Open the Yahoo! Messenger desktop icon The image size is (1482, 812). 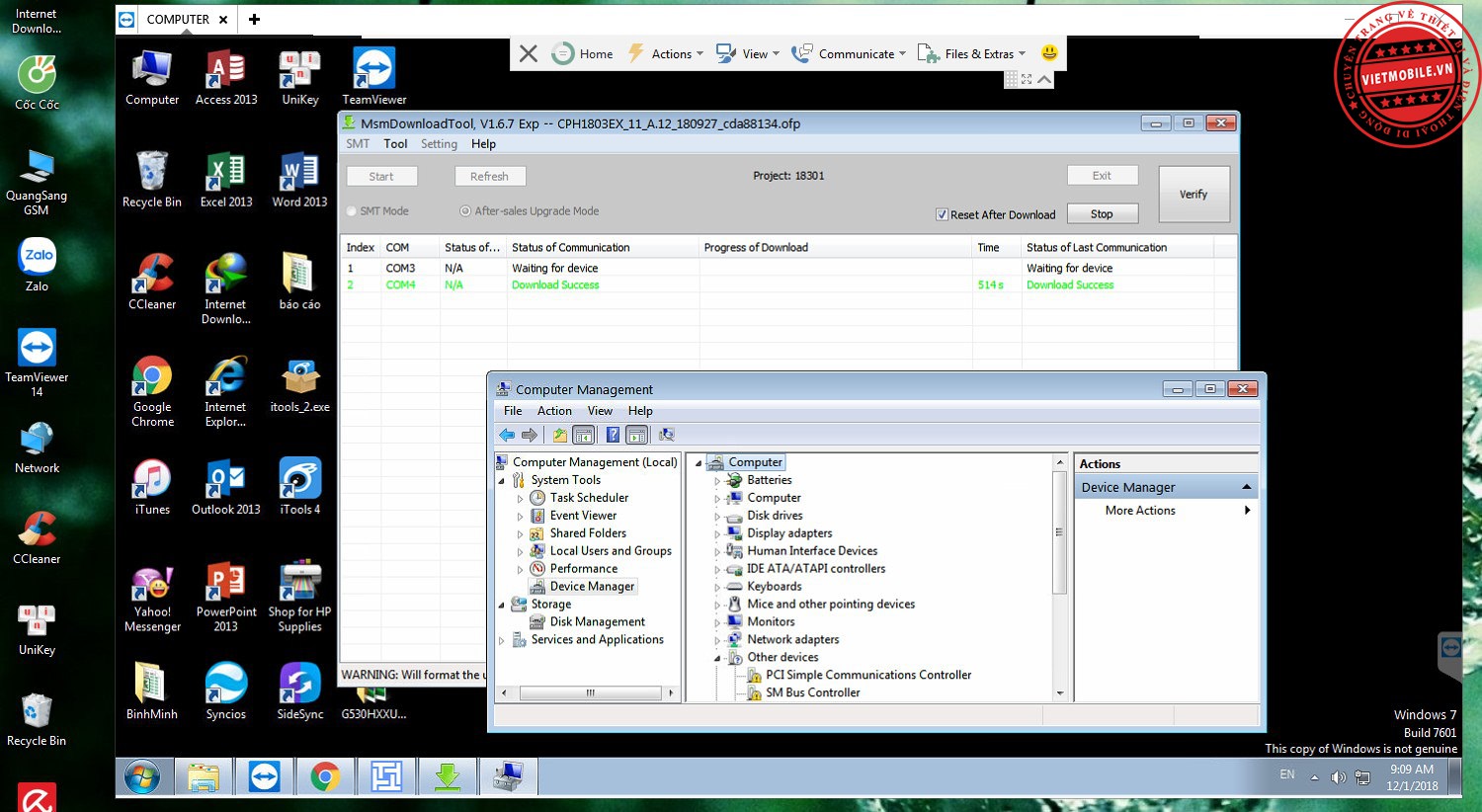152,597
